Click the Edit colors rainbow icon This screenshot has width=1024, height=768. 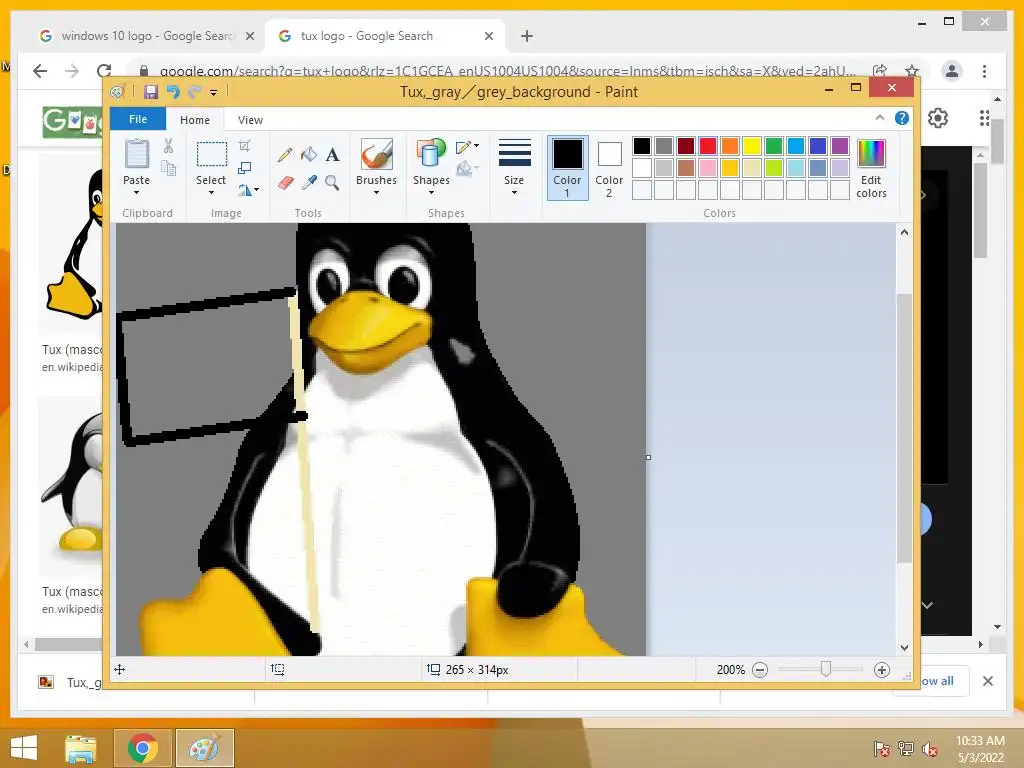[x=871, y=153]
